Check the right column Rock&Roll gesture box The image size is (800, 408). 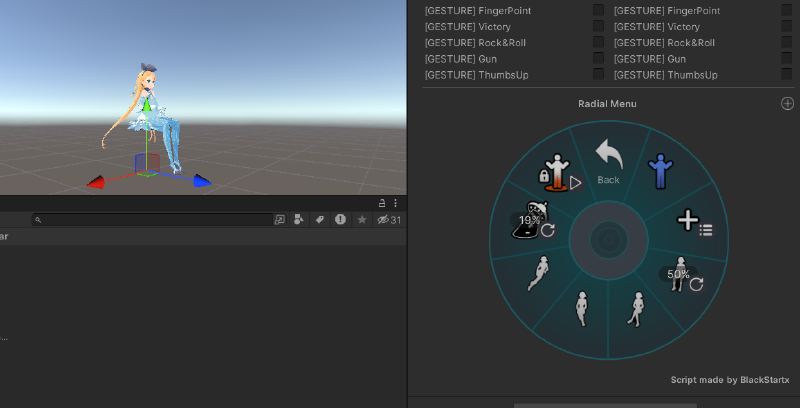click(x=786, y=42)
